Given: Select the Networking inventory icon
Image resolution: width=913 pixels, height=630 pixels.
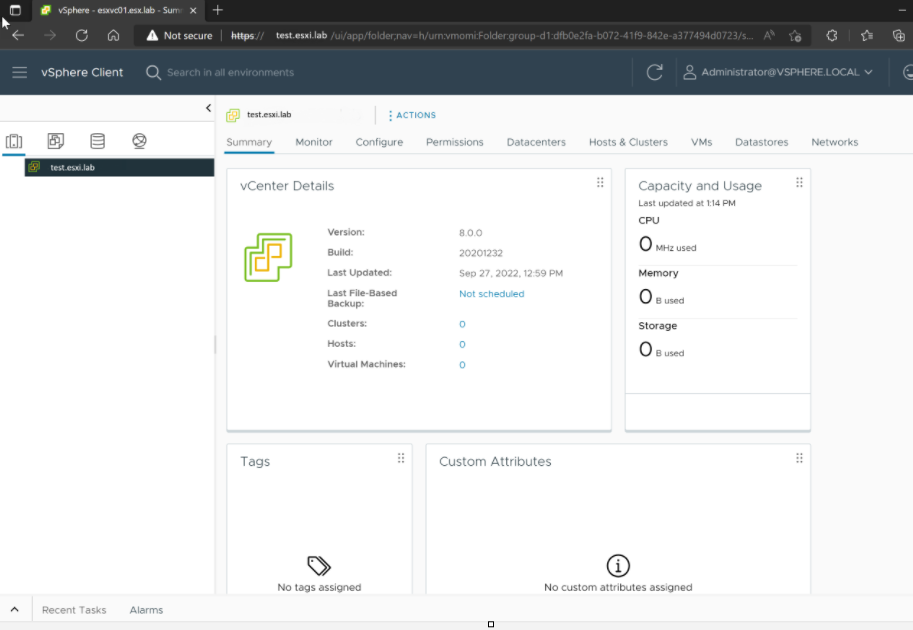Looking at the screenshot, I should (139, 141).
